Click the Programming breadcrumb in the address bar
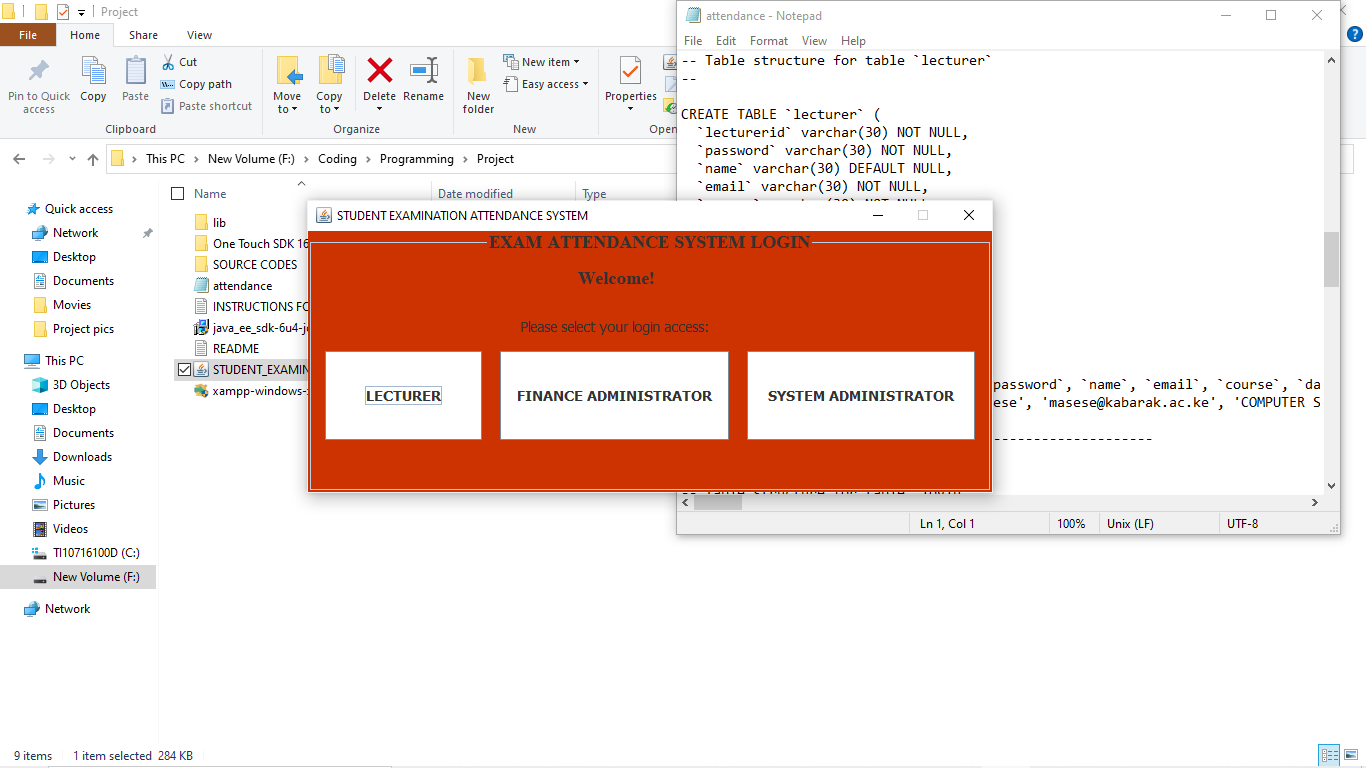 [416, 158]
